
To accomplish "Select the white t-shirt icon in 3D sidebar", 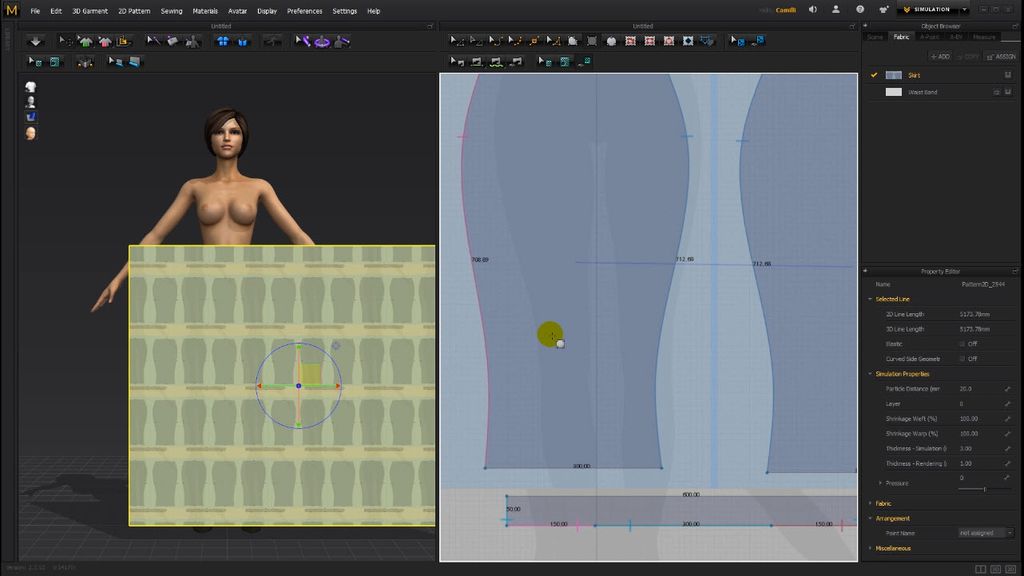I will coord(31,87).
